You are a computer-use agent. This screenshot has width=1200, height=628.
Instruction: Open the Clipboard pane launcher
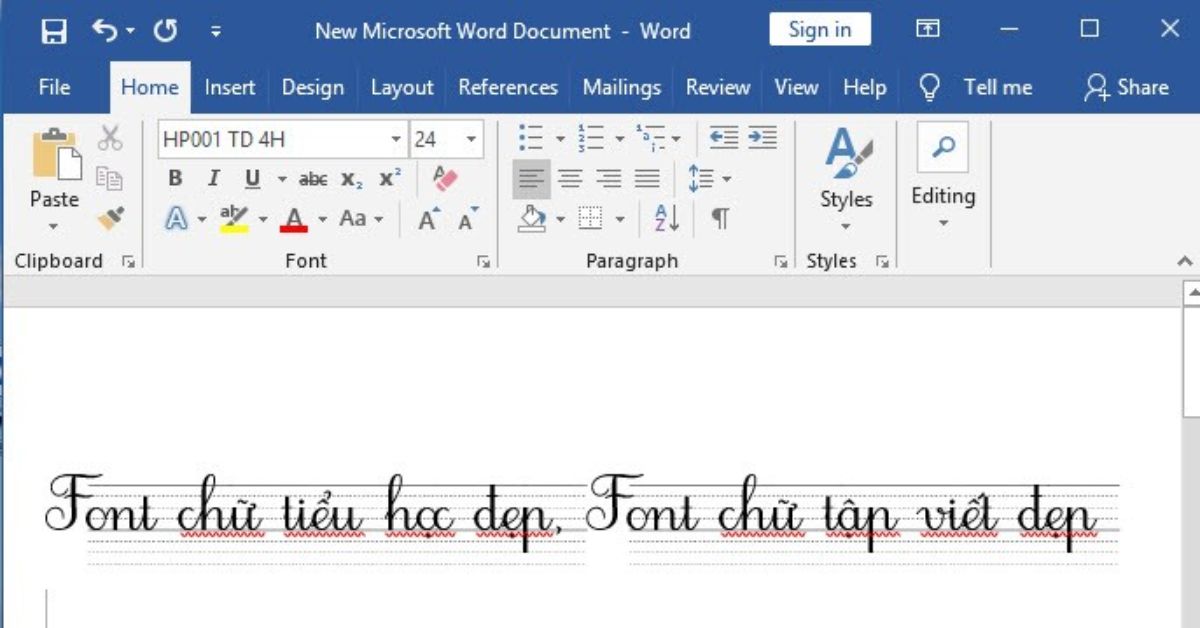tap(128, 261)
